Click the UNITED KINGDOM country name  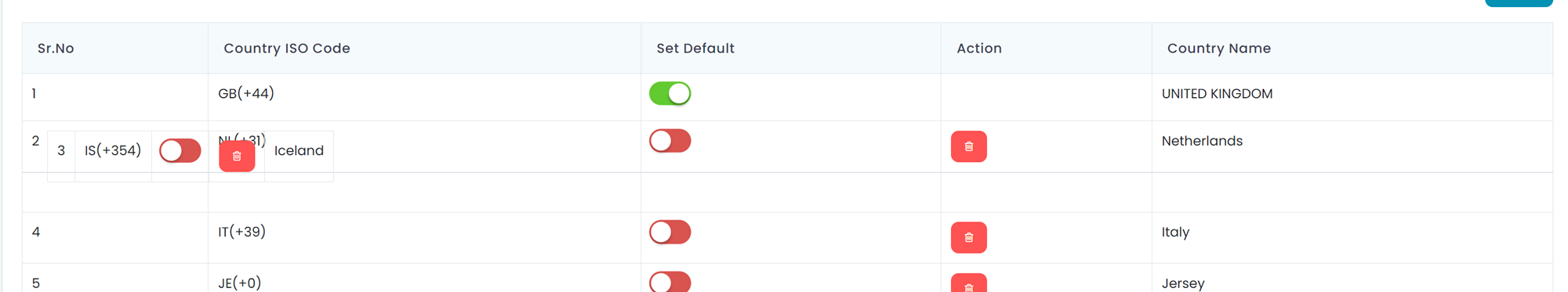(x=1217, y=94)
